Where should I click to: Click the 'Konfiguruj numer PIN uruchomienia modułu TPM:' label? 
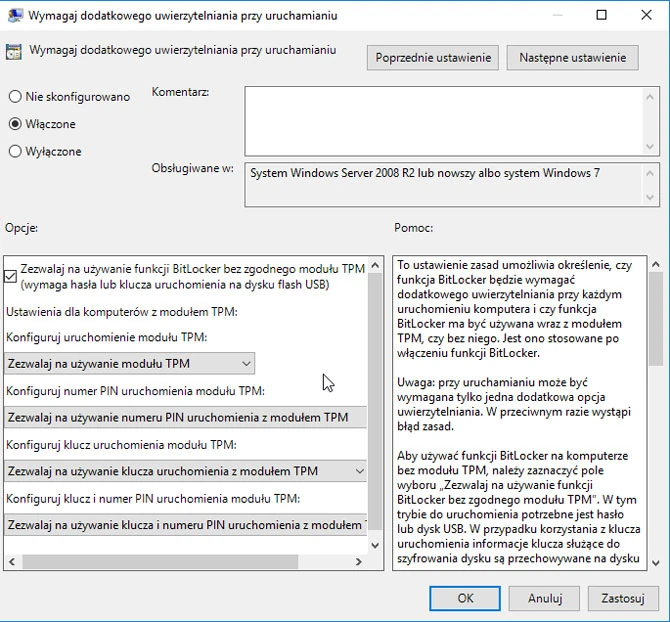click(x=135, y=391)
